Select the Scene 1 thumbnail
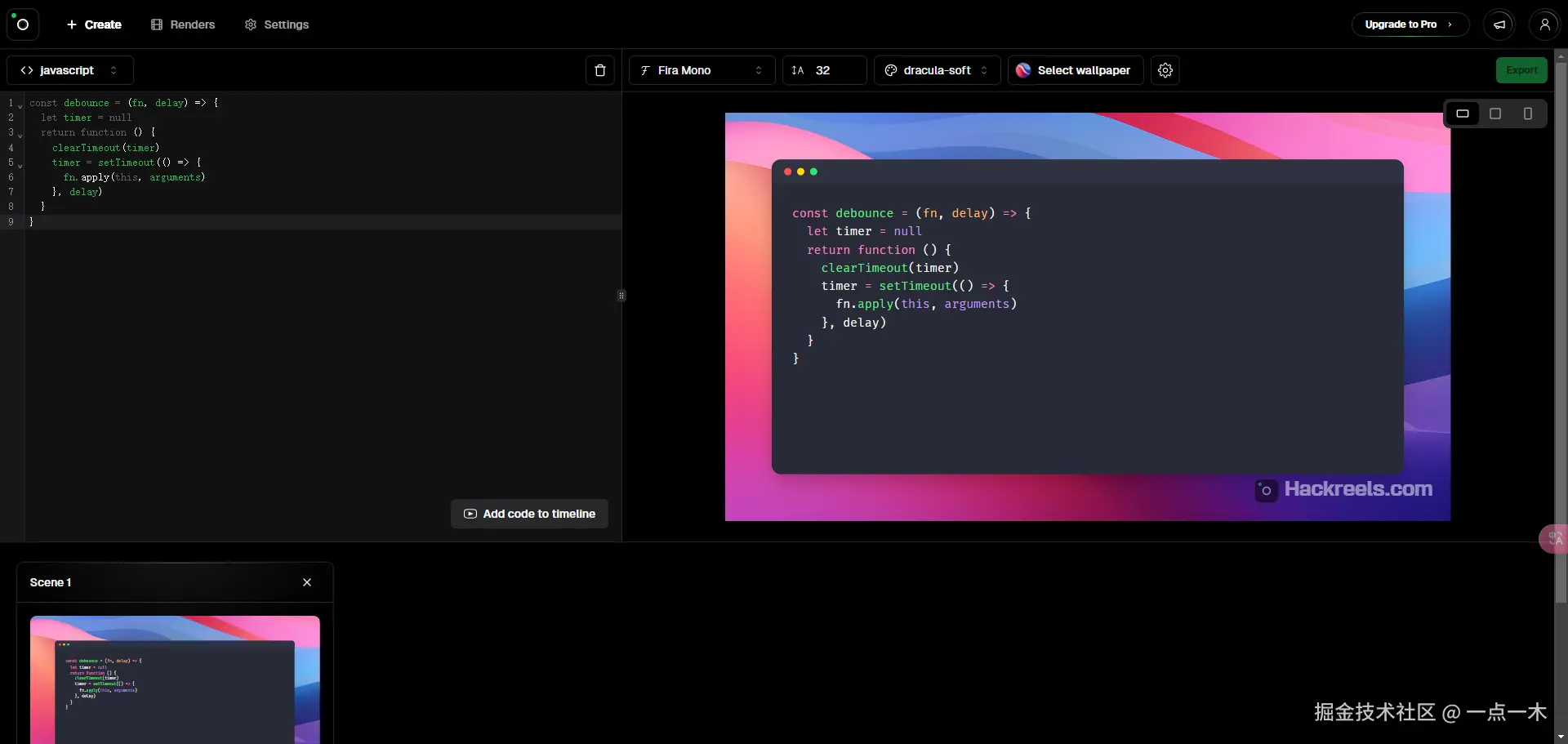 pos(174,679)
